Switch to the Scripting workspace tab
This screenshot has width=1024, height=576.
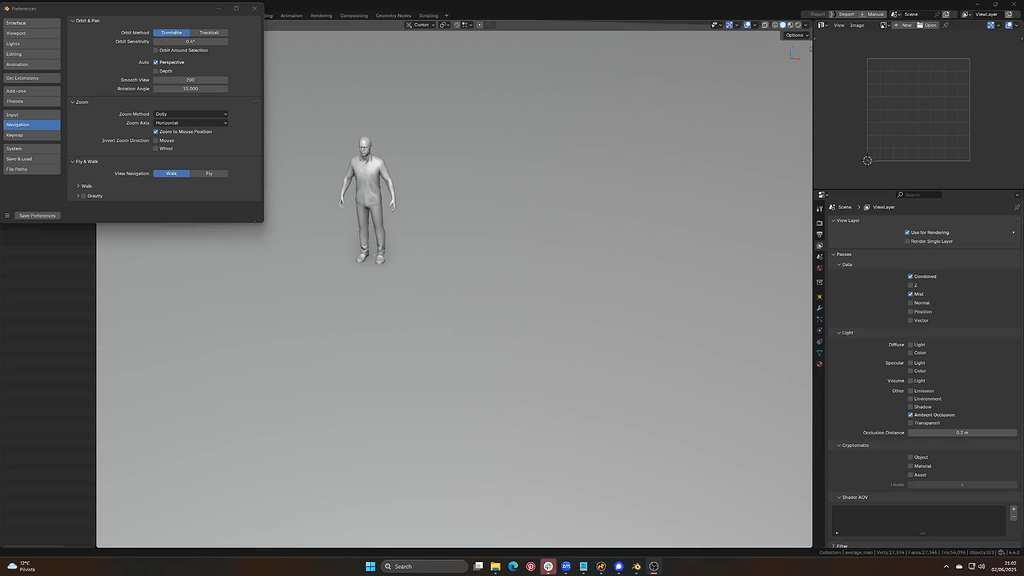click(x=428, y=16)
